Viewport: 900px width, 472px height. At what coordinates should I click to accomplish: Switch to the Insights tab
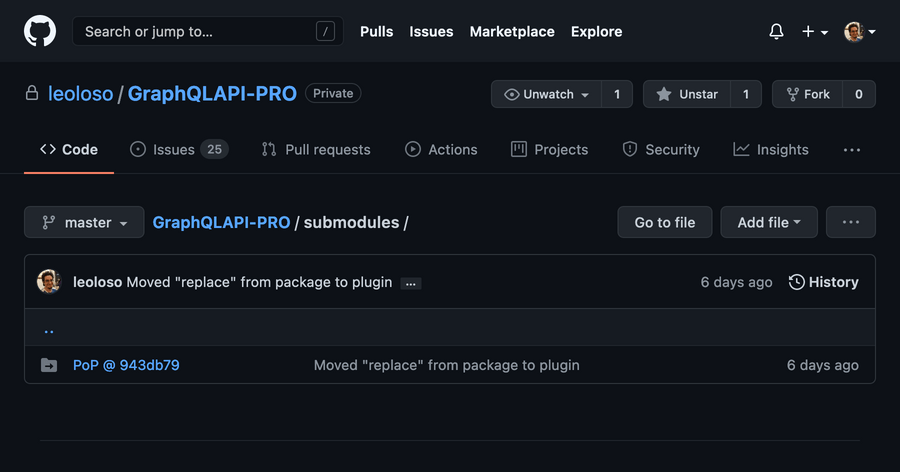point(771,150)
